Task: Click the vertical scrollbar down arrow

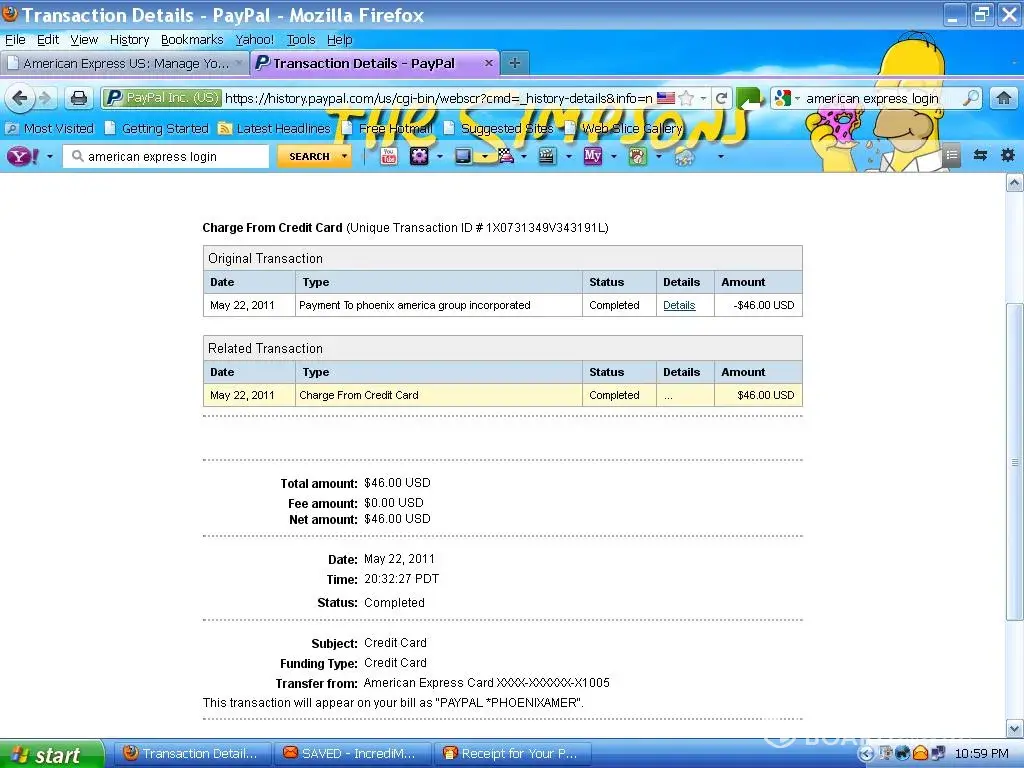Action: (x=1014, y=728)
